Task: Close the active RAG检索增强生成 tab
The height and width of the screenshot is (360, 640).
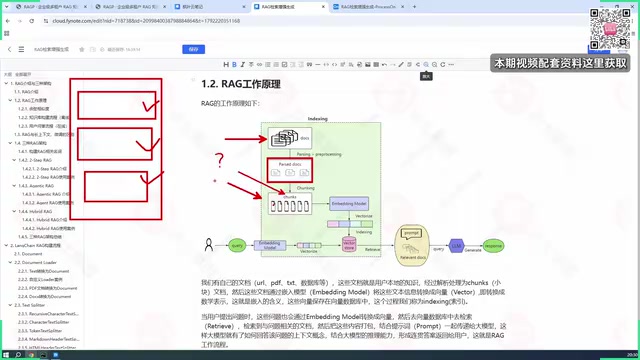Action: (323, 7)
